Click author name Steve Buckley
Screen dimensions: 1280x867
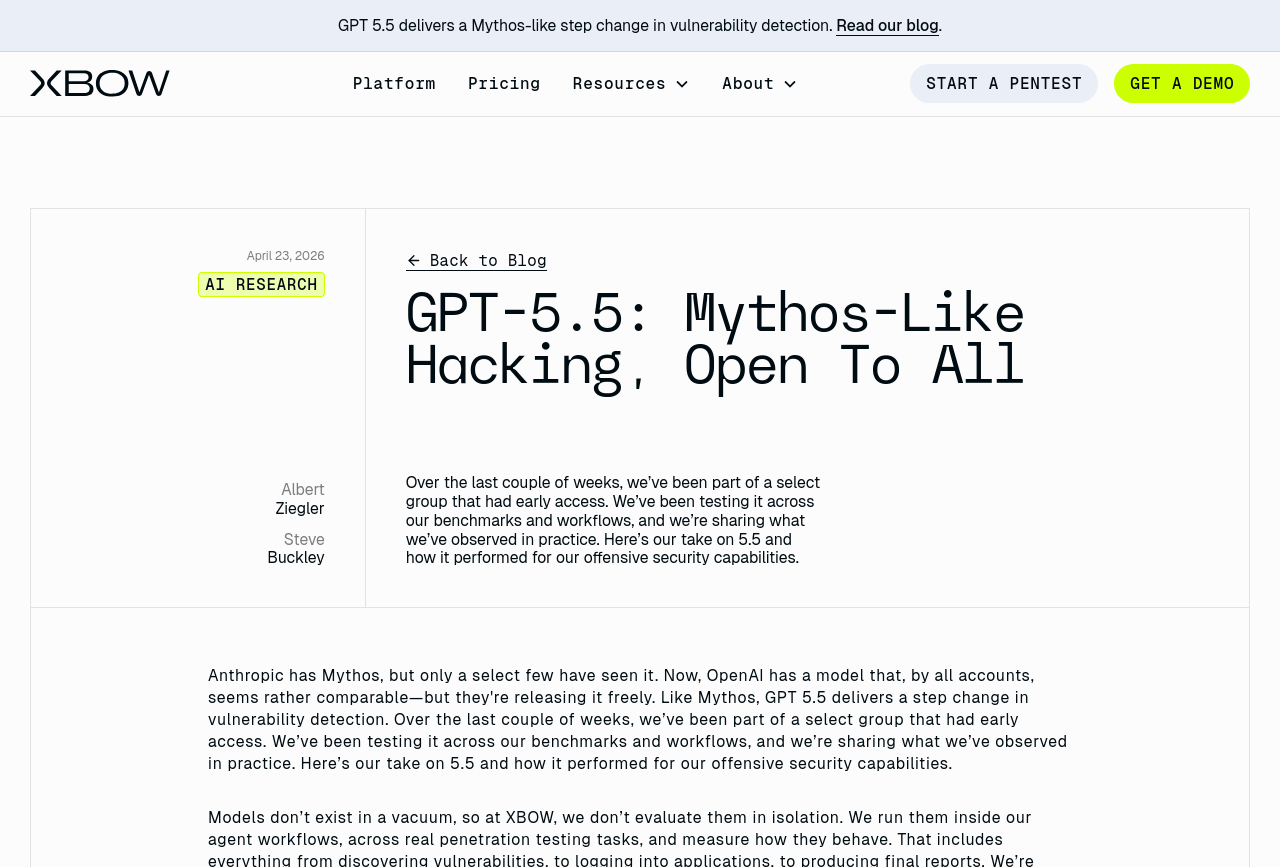296,549
